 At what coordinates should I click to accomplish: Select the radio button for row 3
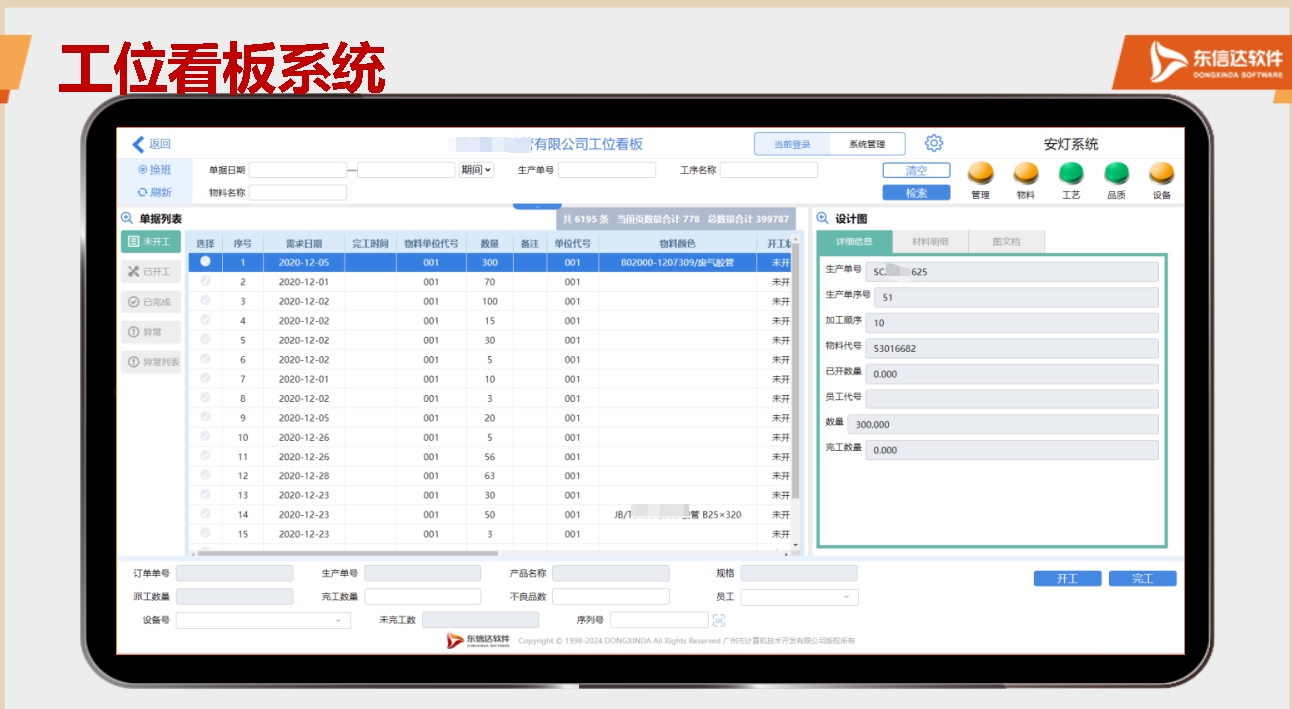click(205, 300)
